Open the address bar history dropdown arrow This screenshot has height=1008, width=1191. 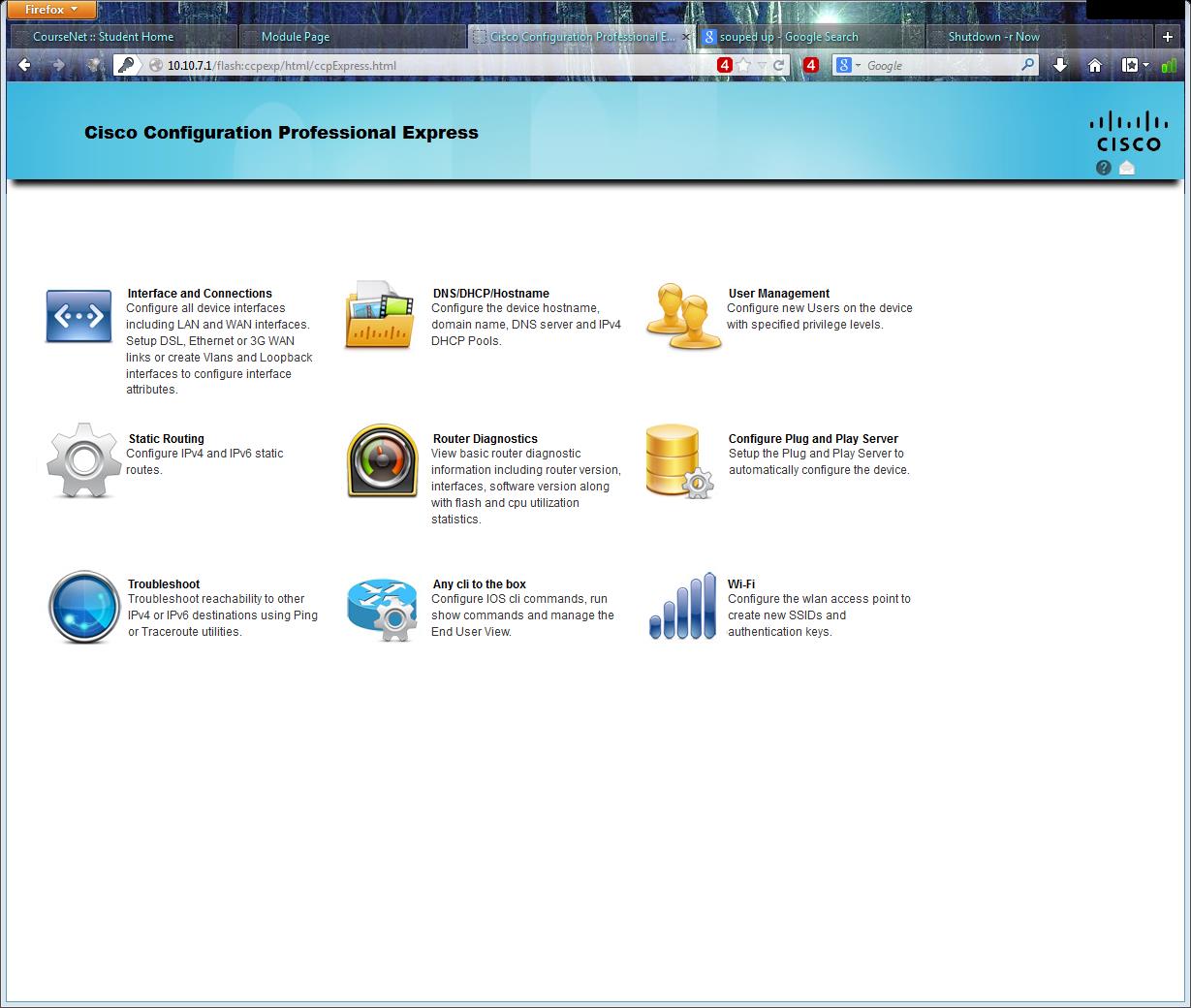tap(762, 65)
